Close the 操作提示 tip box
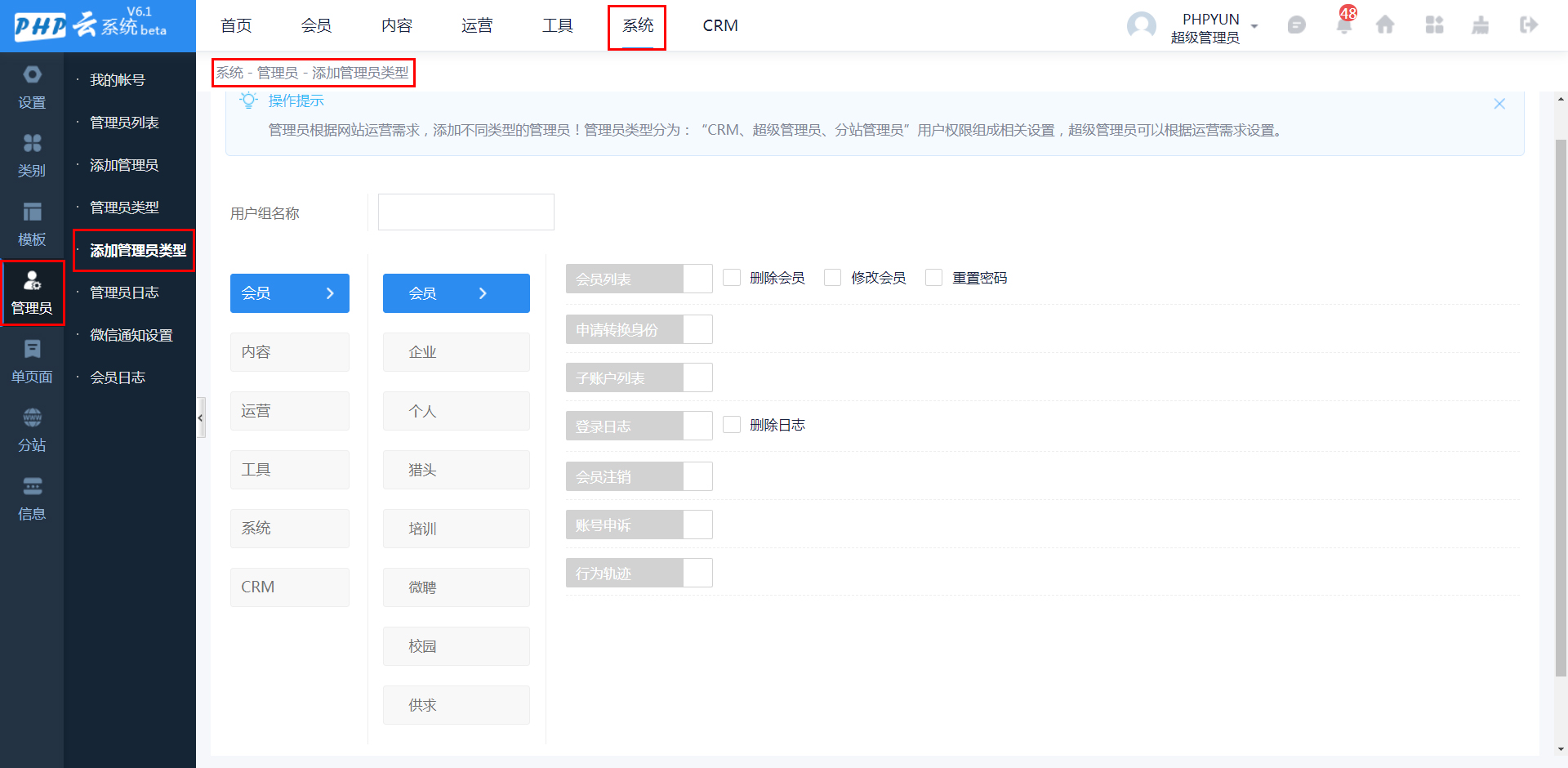 tap(1499, 104)
